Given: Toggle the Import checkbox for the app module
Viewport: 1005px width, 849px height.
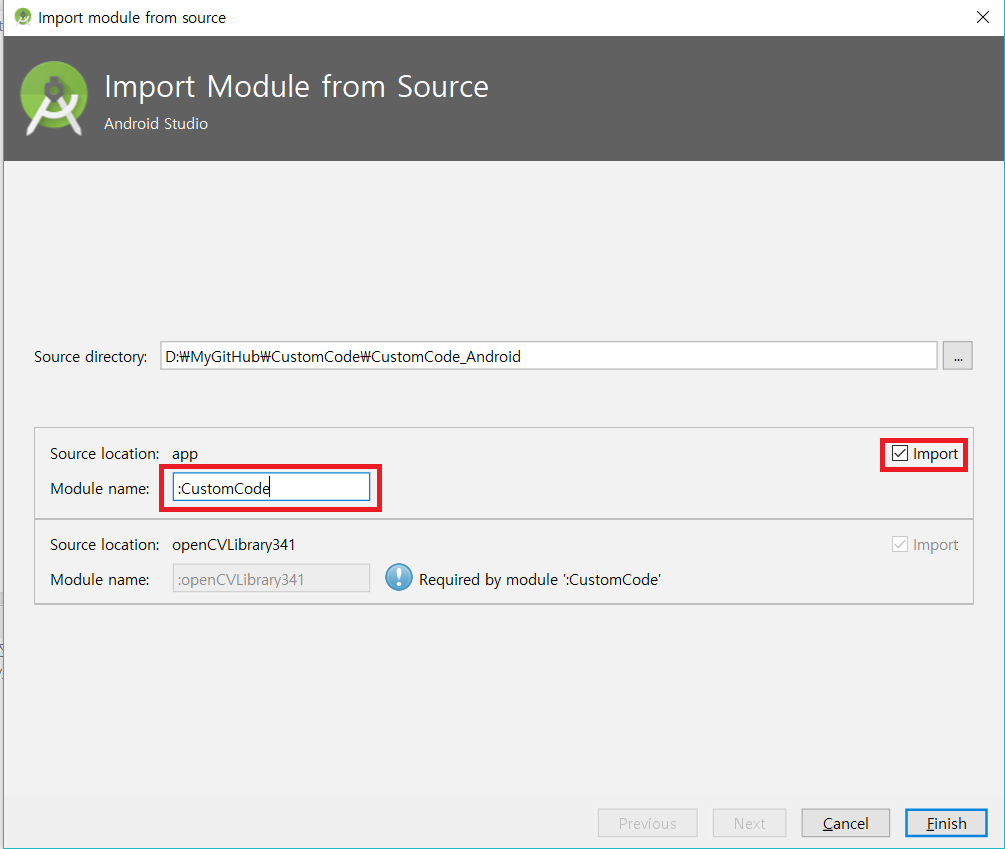Looking at the screenshot, I should [900, 454].
